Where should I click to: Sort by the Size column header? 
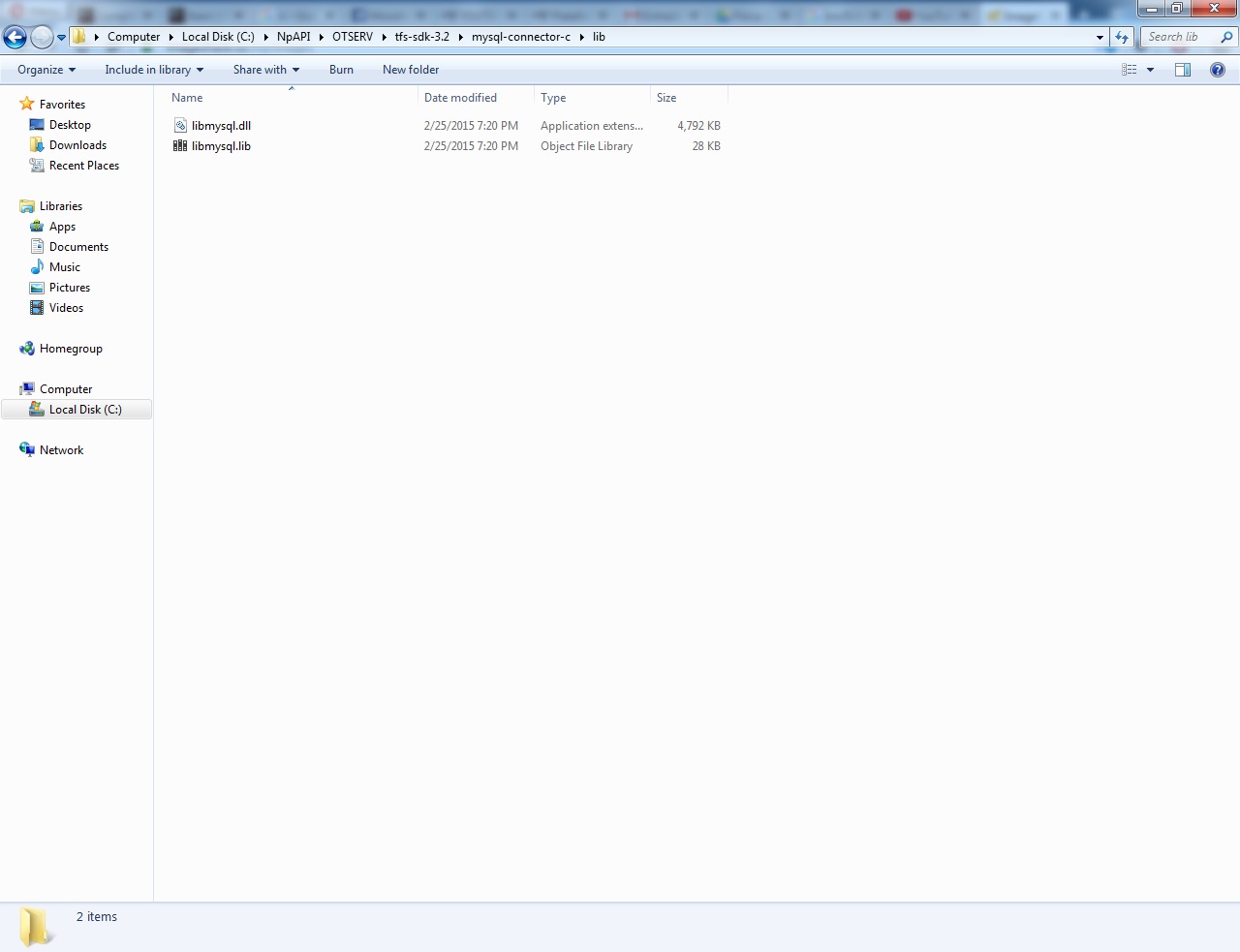689,98
